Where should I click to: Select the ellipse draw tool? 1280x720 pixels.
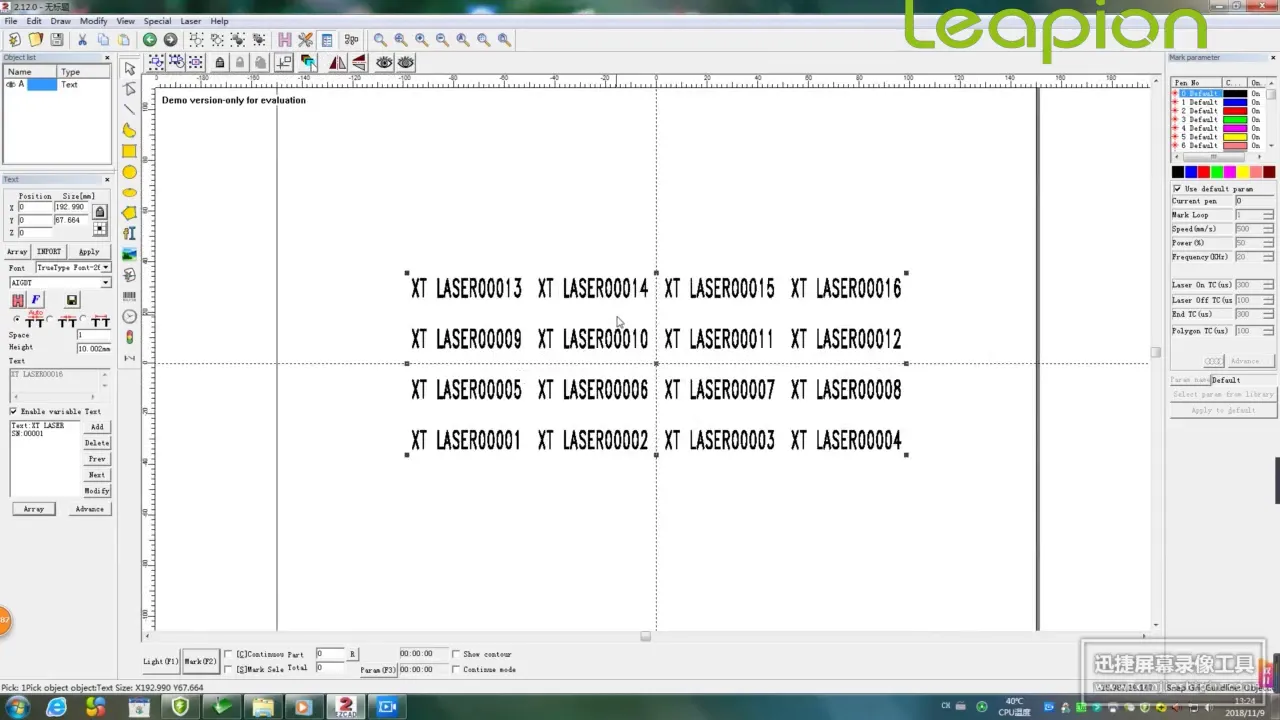coord(129,193)
